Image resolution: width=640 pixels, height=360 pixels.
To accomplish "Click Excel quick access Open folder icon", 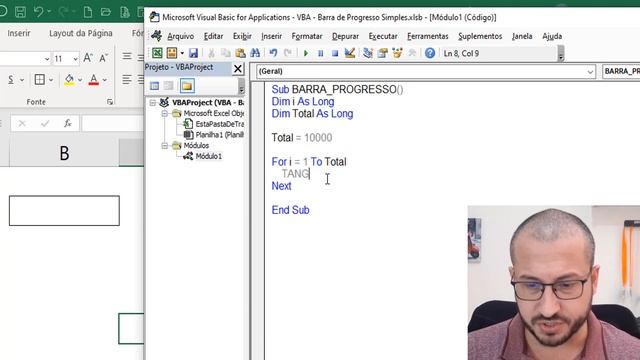I will [106, 12].
